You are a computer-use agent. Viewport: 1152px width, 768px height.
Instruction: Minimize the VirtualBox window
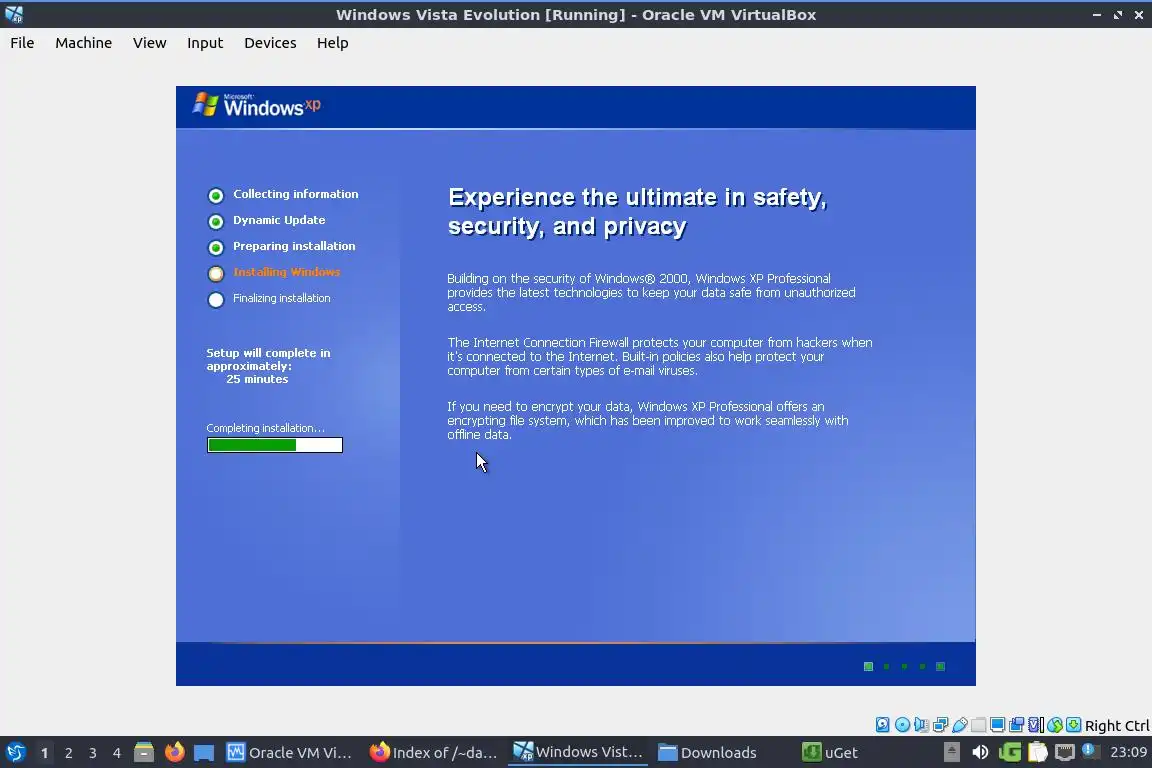click(x=1096, y=15)
